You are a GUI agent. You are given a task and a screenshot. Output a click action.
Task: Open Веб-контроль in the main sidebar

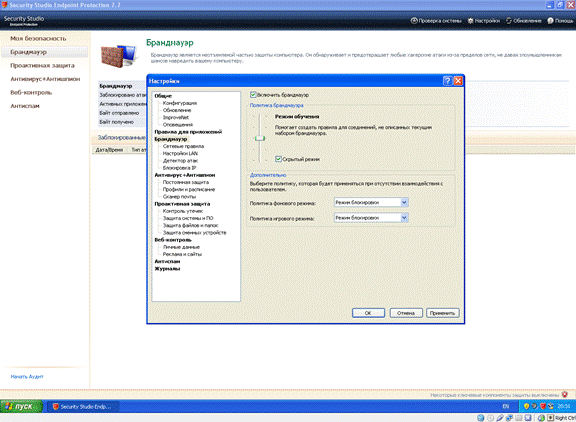tap(31, 93)
